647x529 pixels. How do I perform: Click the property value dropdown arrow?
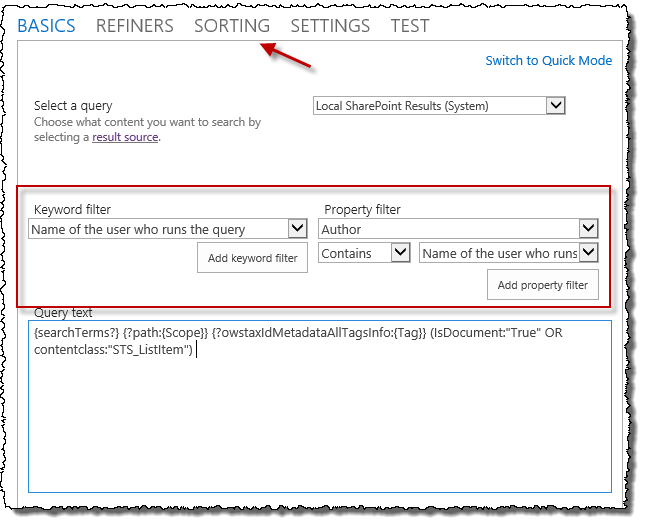click(588, 254)
